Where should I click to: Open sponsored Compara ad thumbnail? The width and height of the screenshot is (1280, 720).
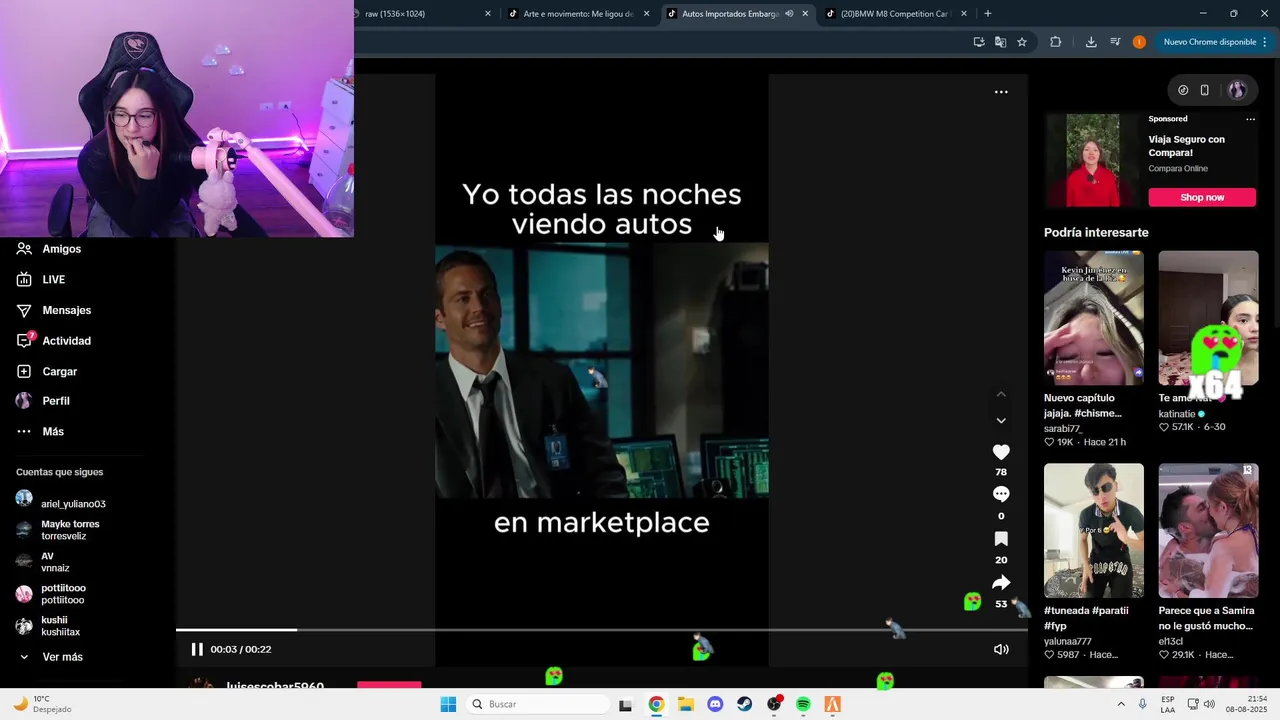pos(1093,160)
